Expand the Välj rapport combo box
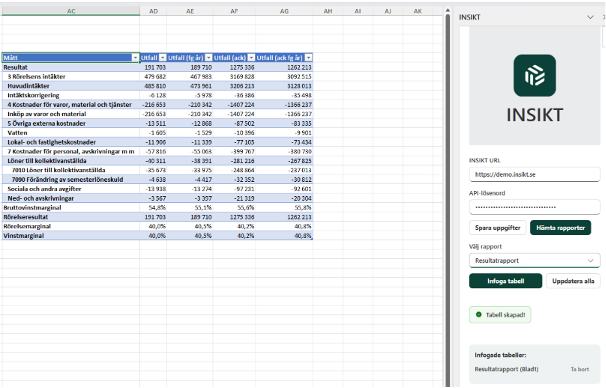Viewport: 606px width, 388px height. coord(535,260)
